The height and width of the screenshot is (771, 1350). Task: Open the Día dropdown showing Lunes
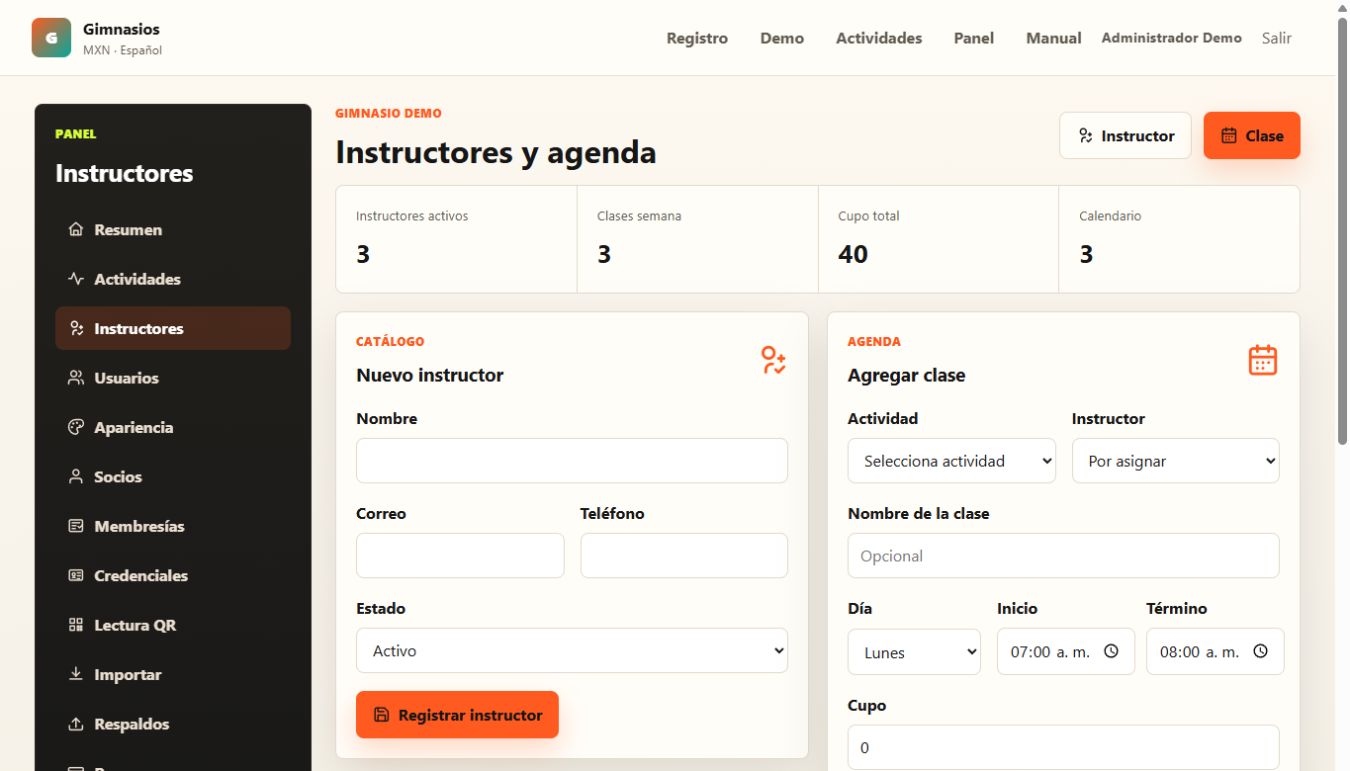(x=914, y=652)
